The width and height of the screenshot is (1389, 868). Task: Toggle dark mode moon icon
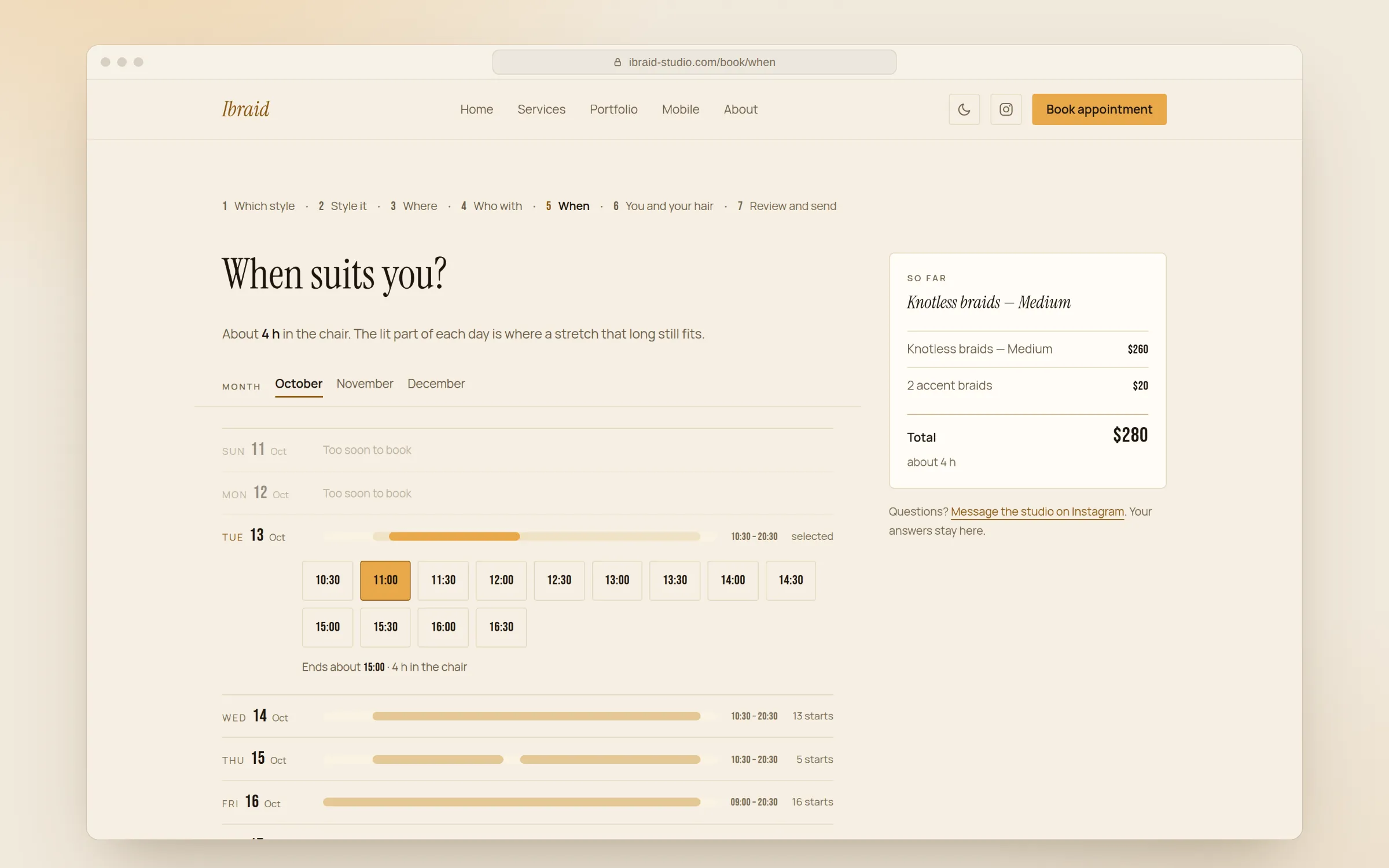coord(964,109)
